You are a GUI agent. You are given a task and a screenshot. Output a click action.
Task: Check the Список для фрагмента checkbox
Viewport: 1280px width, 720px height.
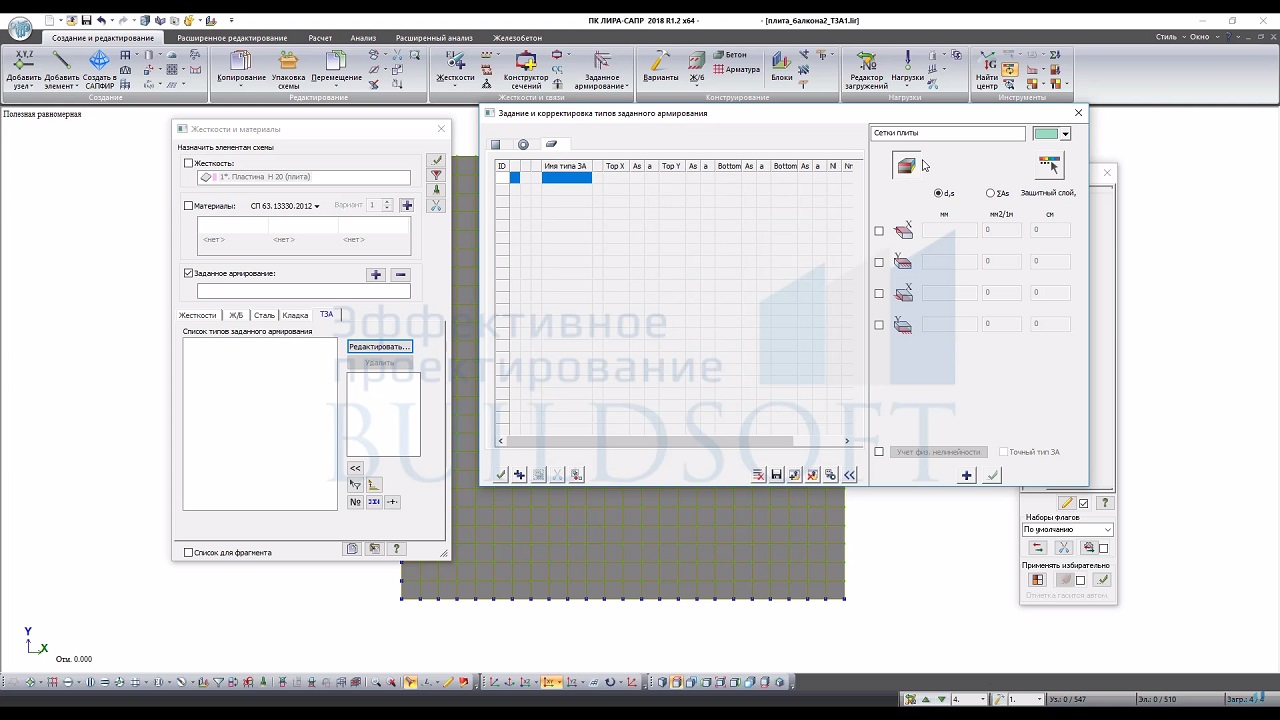188,552
